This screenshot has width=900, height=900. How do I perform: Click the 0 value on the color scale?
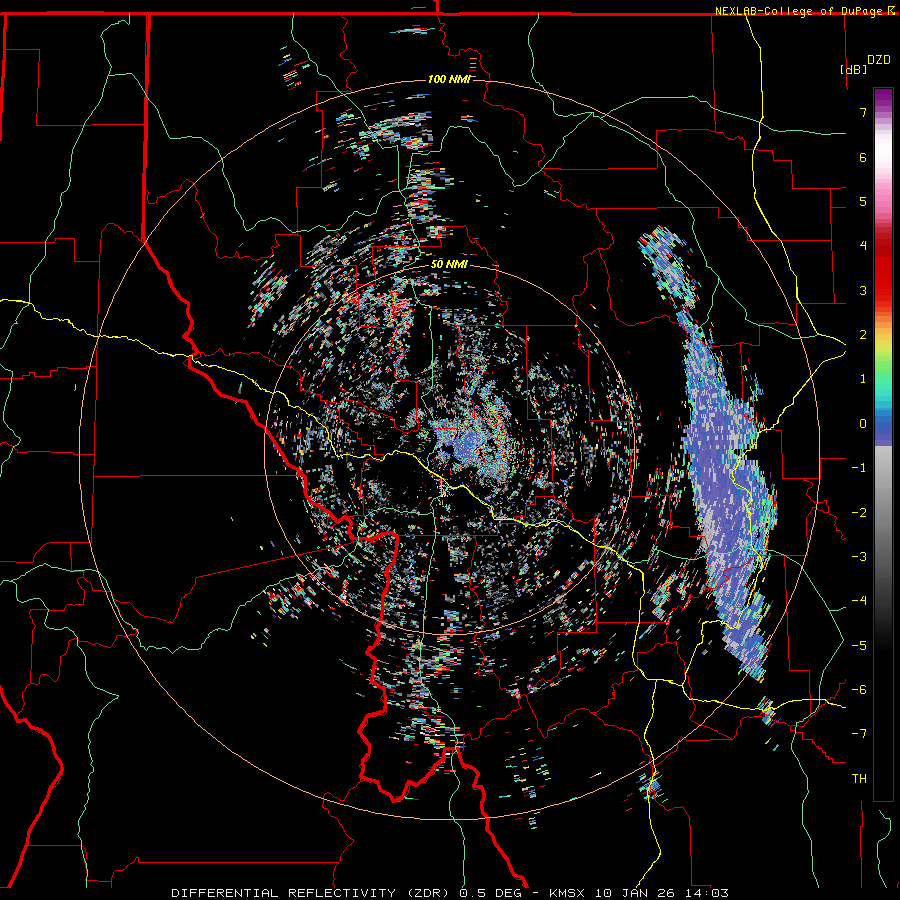[863, 424]
